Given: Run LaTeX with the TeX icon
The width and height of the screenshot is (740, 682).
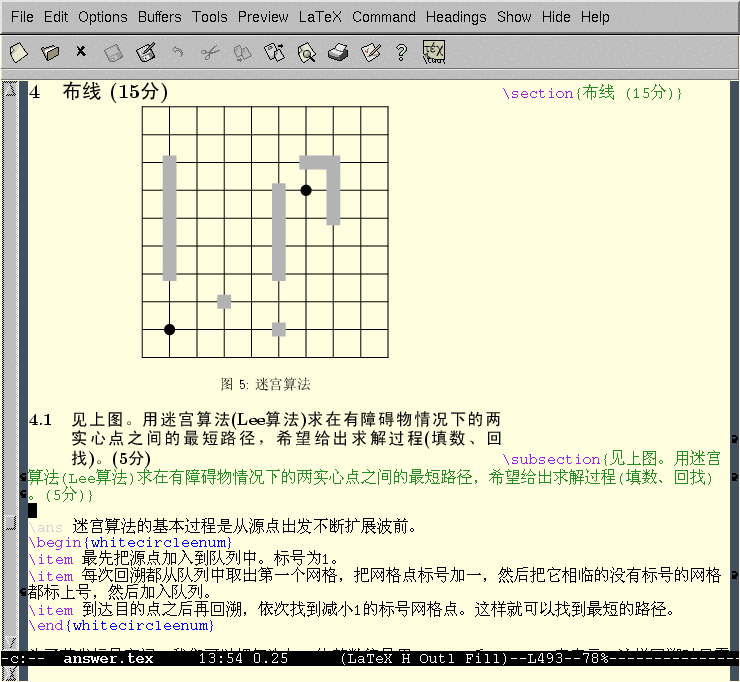Looking at the screenshot, I should click(434, 51).
